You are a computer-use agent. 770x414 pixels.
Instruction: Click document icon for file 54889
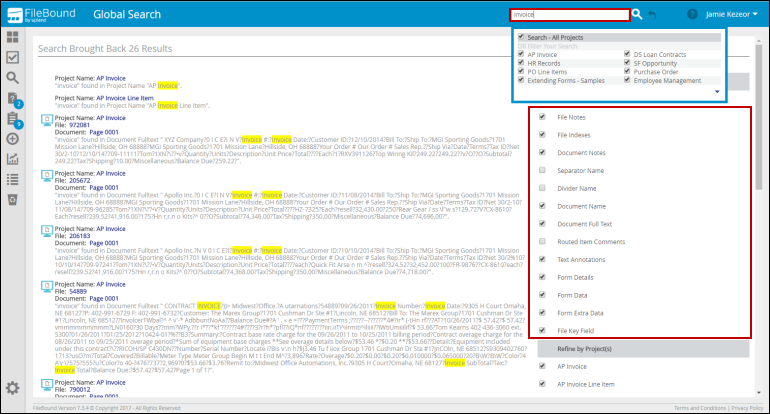(x=47, y=286)
